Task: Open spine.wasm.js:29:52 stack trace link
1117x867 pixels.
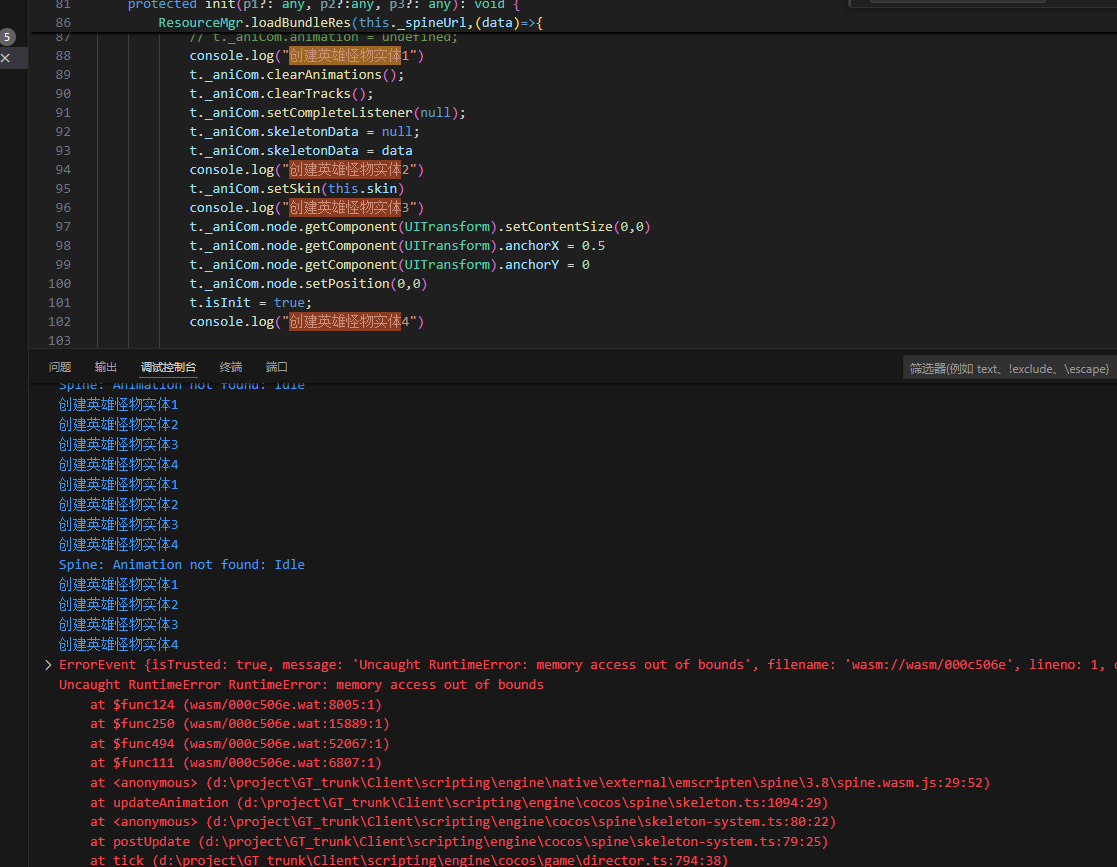Action: click(x=598, y=782)
